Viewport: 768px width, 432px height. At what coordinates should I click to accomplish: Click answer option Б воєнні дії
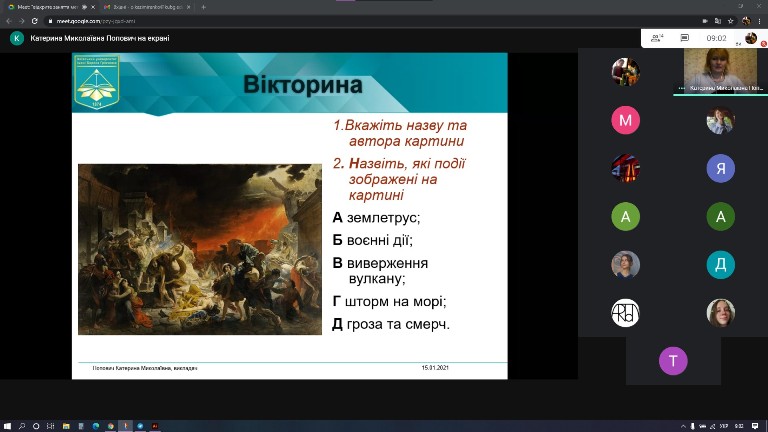pyautogui.click(x=372, y=240)
